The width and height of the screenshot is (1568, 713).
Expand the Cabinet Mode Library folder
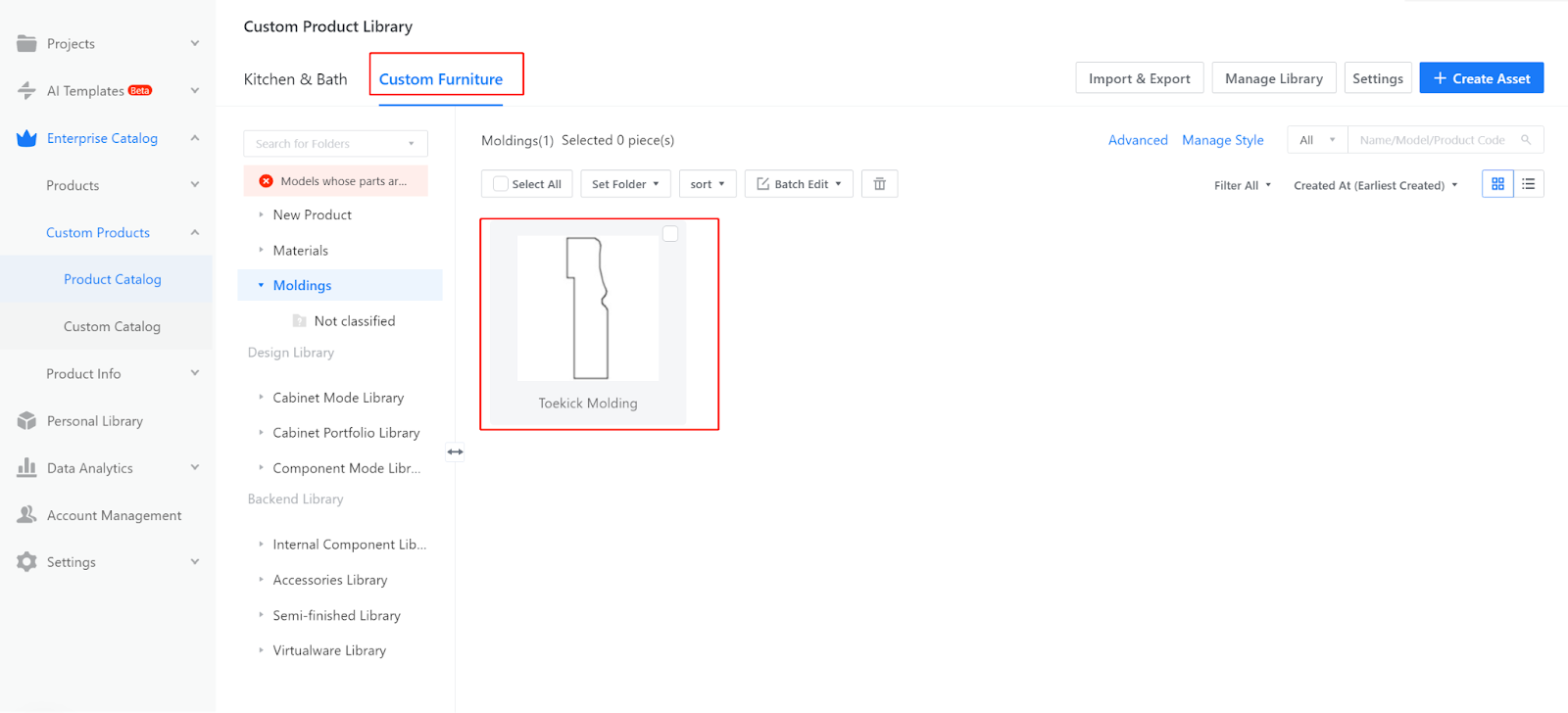[x=261, y=398]
